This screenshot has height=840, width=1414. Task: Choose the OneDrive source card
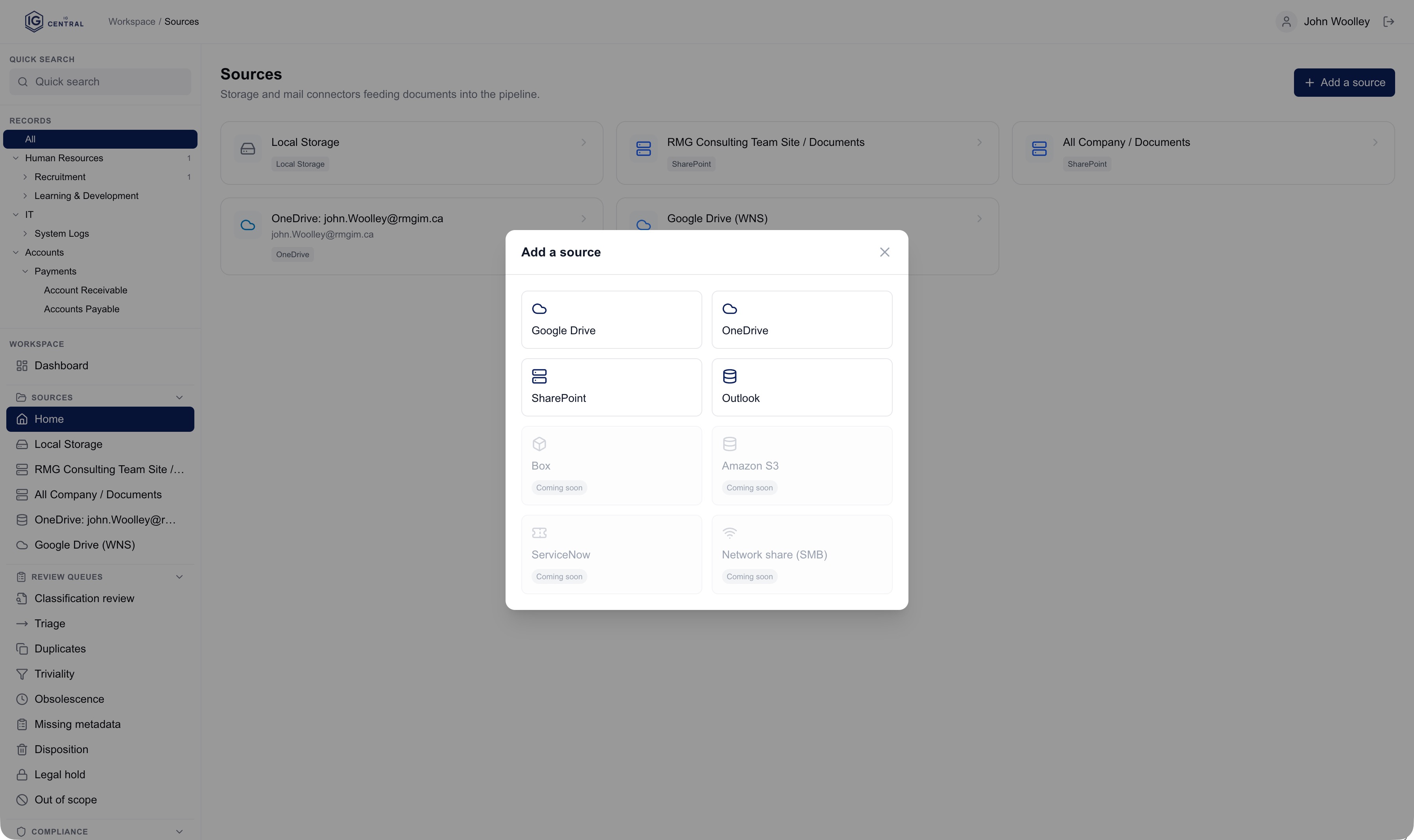802,320
